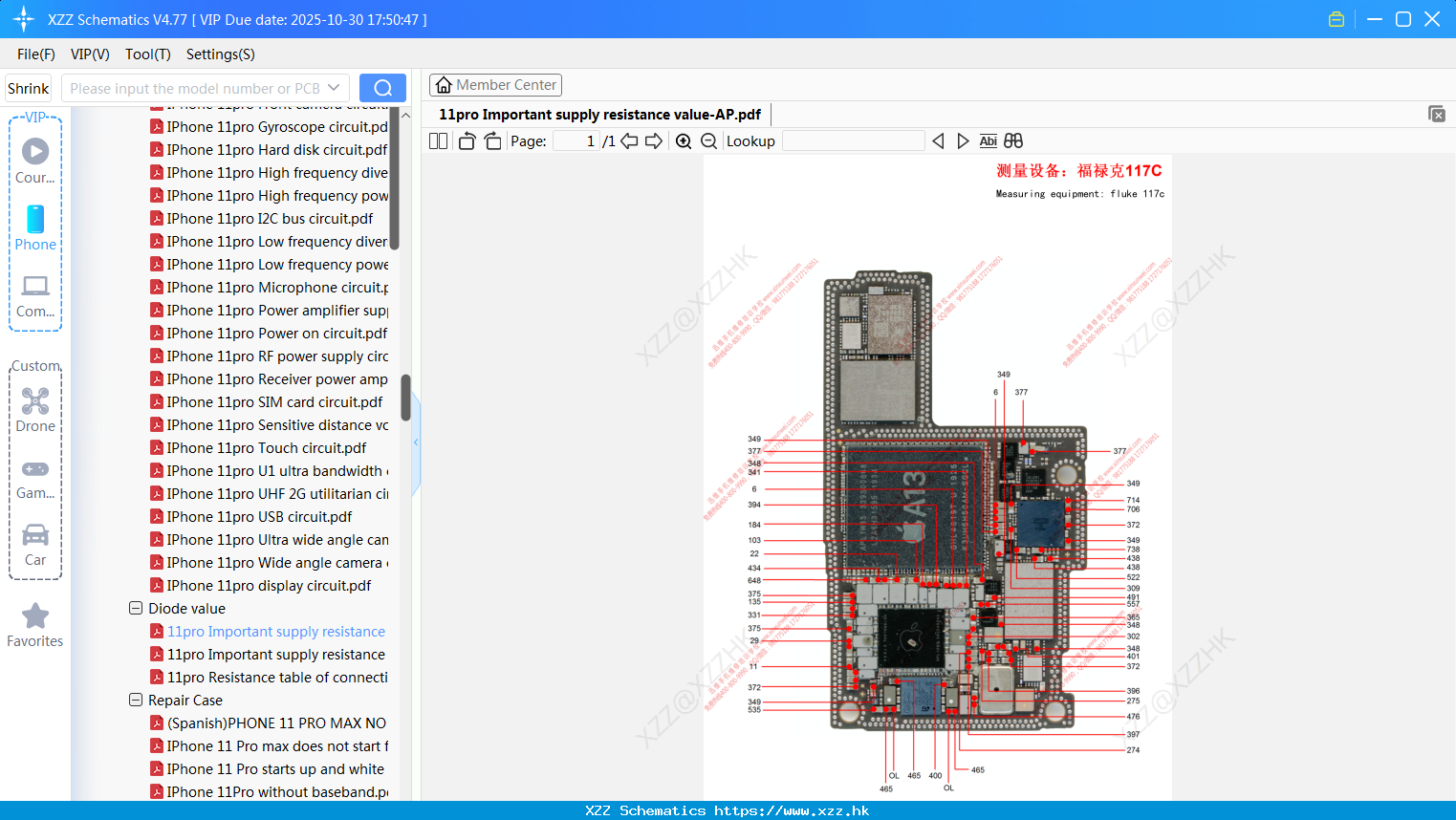The image size is (1456, 820).
Task: Open IPhone 11 Pro max does not start
Action: click(269, 745)
